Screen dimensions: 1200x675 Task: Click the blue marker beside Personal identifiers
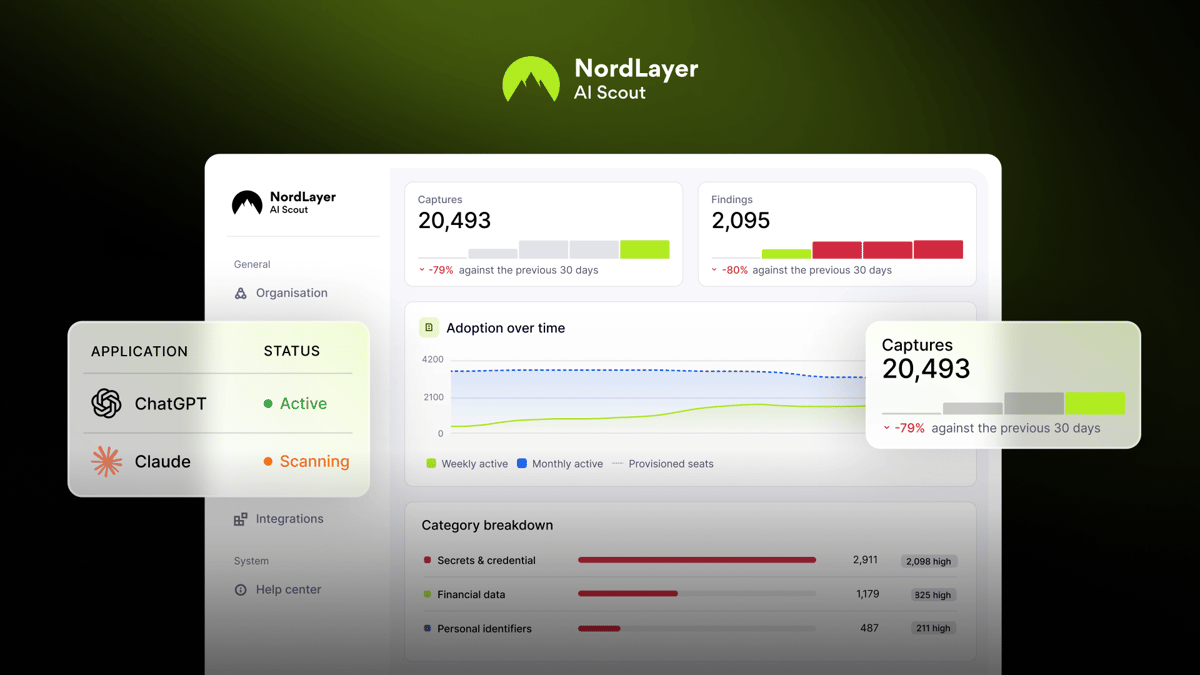coord(427,628)
